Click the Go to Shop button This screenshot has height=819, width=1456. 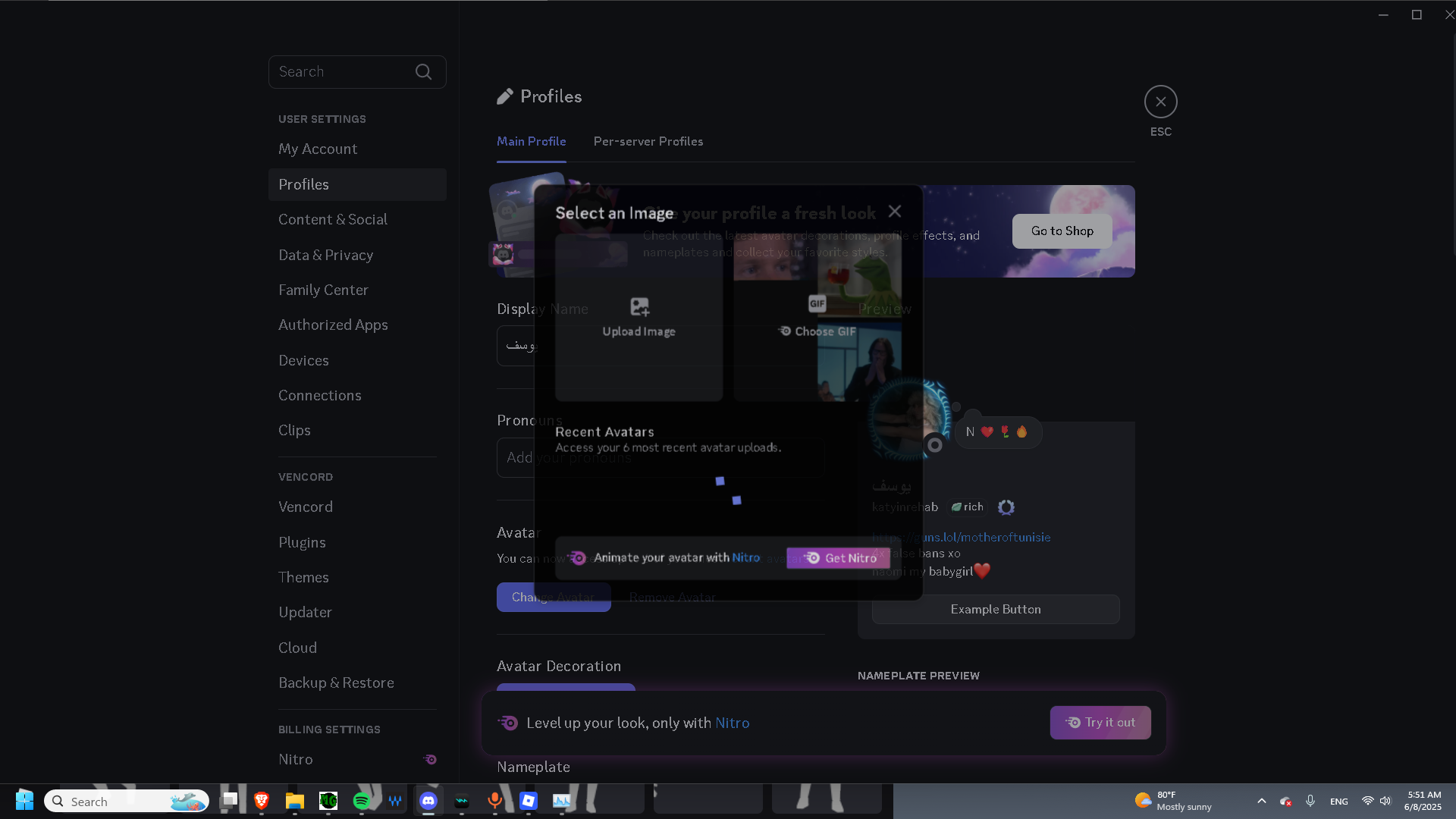pyautogui.click(x=1062, y=231)
